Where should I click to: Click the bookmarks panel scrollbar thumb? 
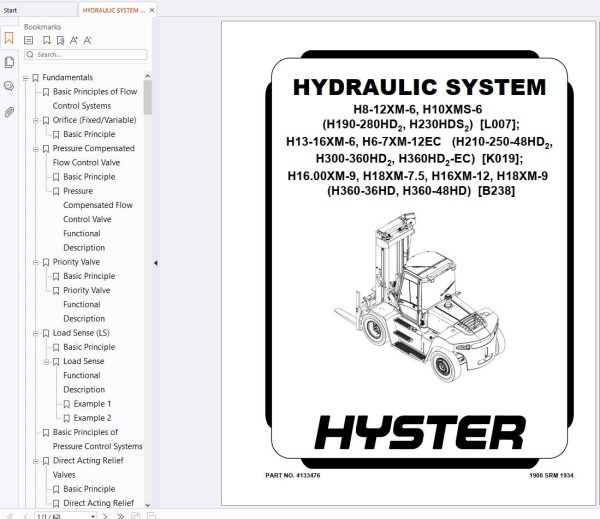pos(148,97)
